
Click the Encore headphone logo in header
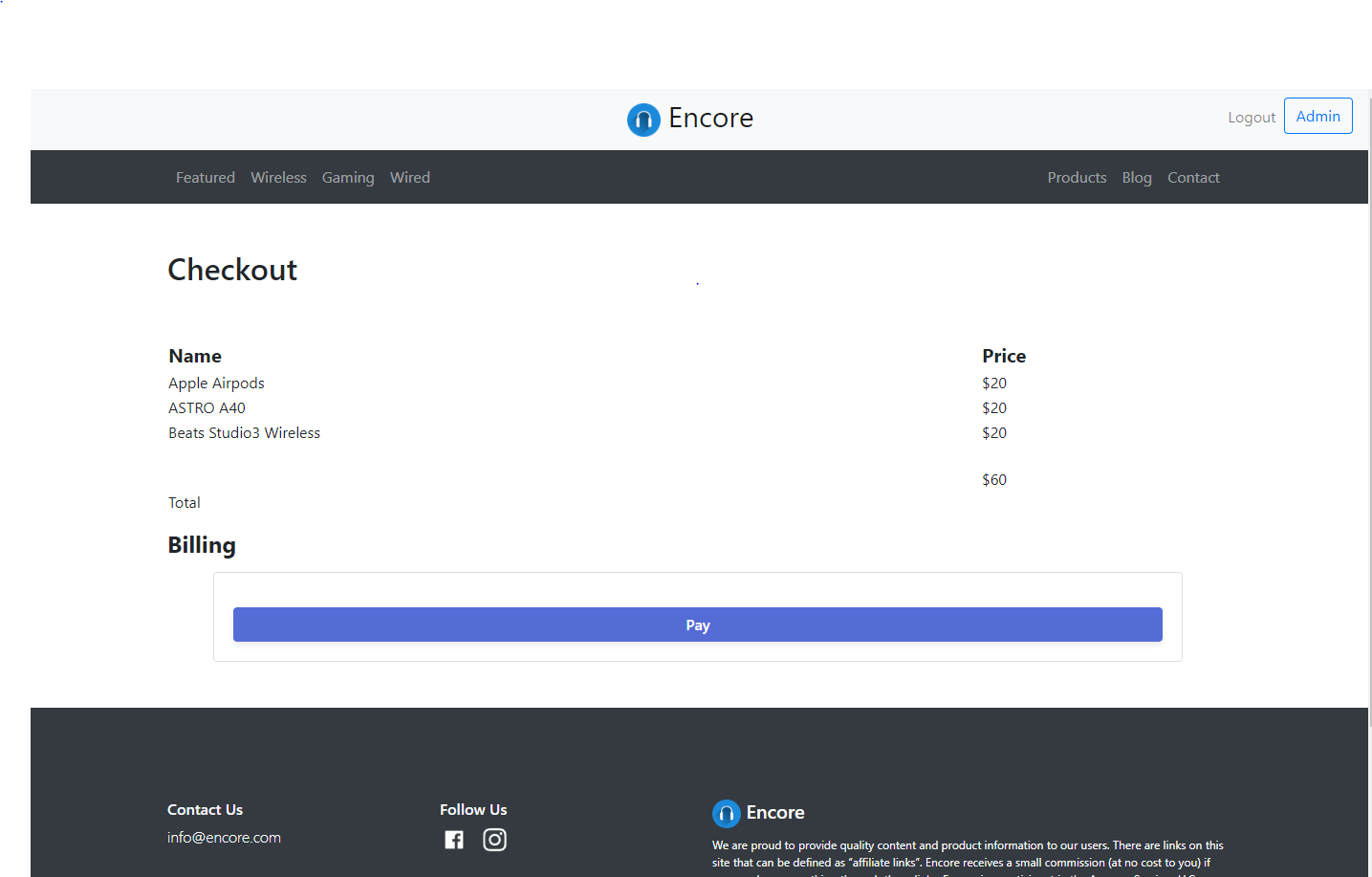coord(643,120)
